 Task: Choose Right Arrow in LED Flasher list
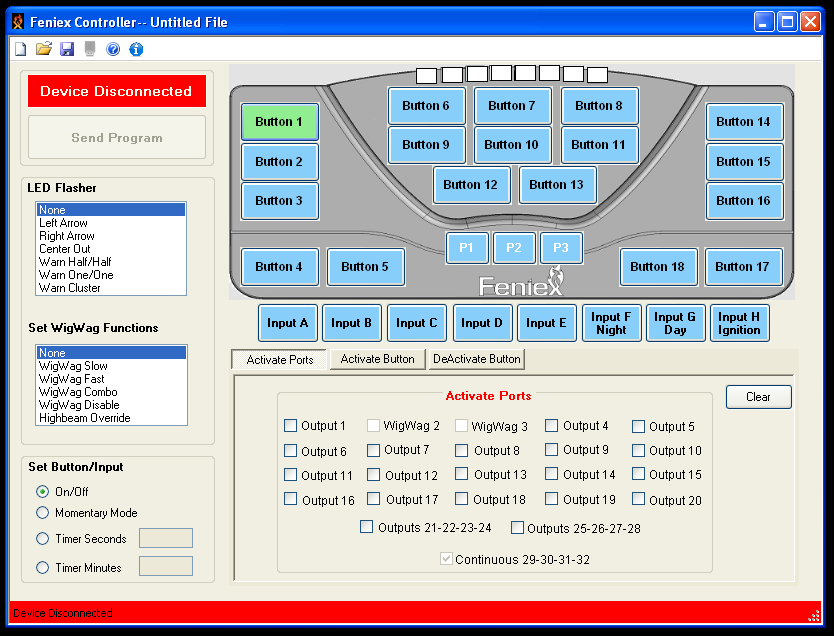pyautogui.click(x=111, y=236)
